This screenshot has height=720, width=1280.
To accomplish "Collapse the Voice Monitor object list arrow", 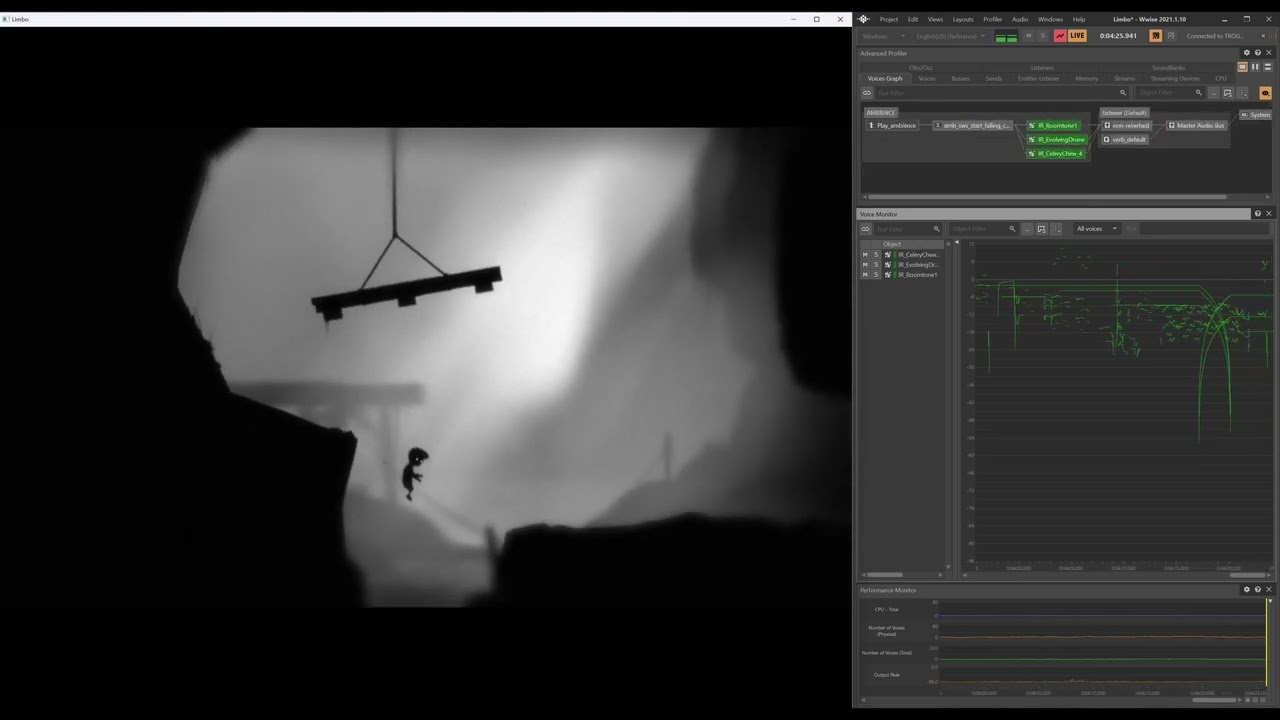I will [956, 243].
